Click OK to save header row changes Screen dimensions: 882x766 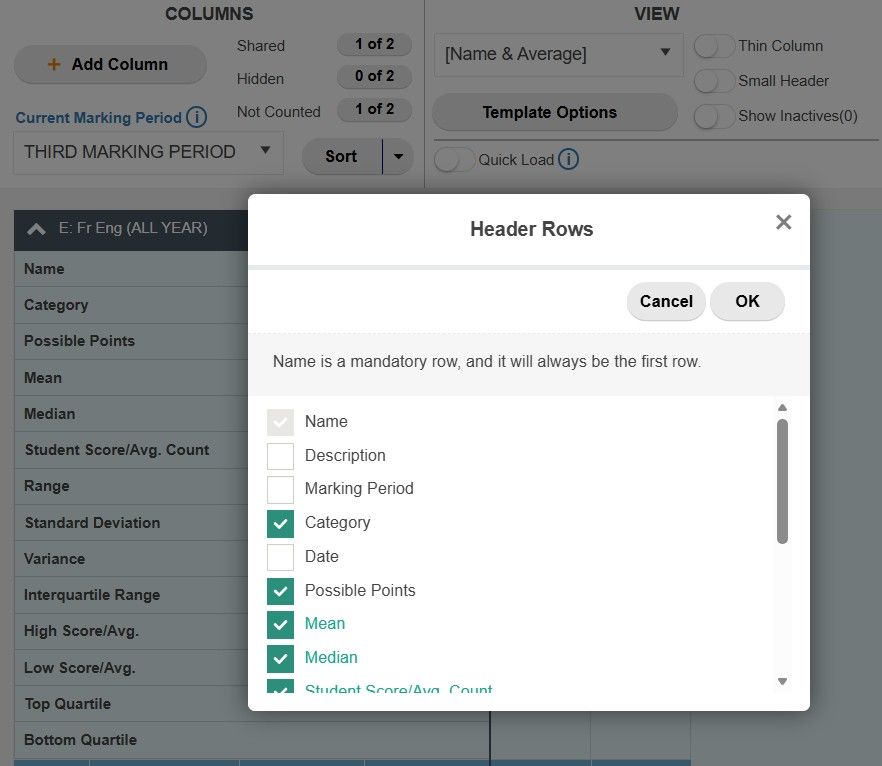point(747,301)
